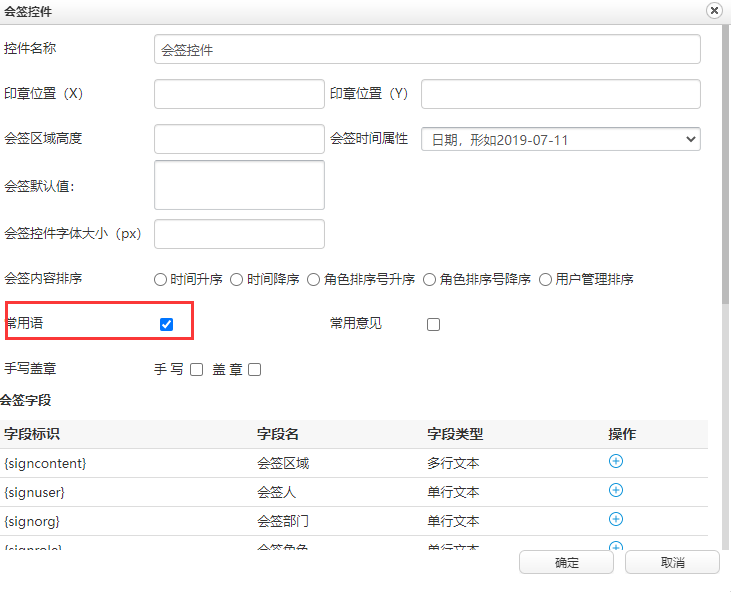The height and width of the screenshot is (592, 731).
Task: Click the plus icon for {signcontent} row
Action: tap(616, 461)
